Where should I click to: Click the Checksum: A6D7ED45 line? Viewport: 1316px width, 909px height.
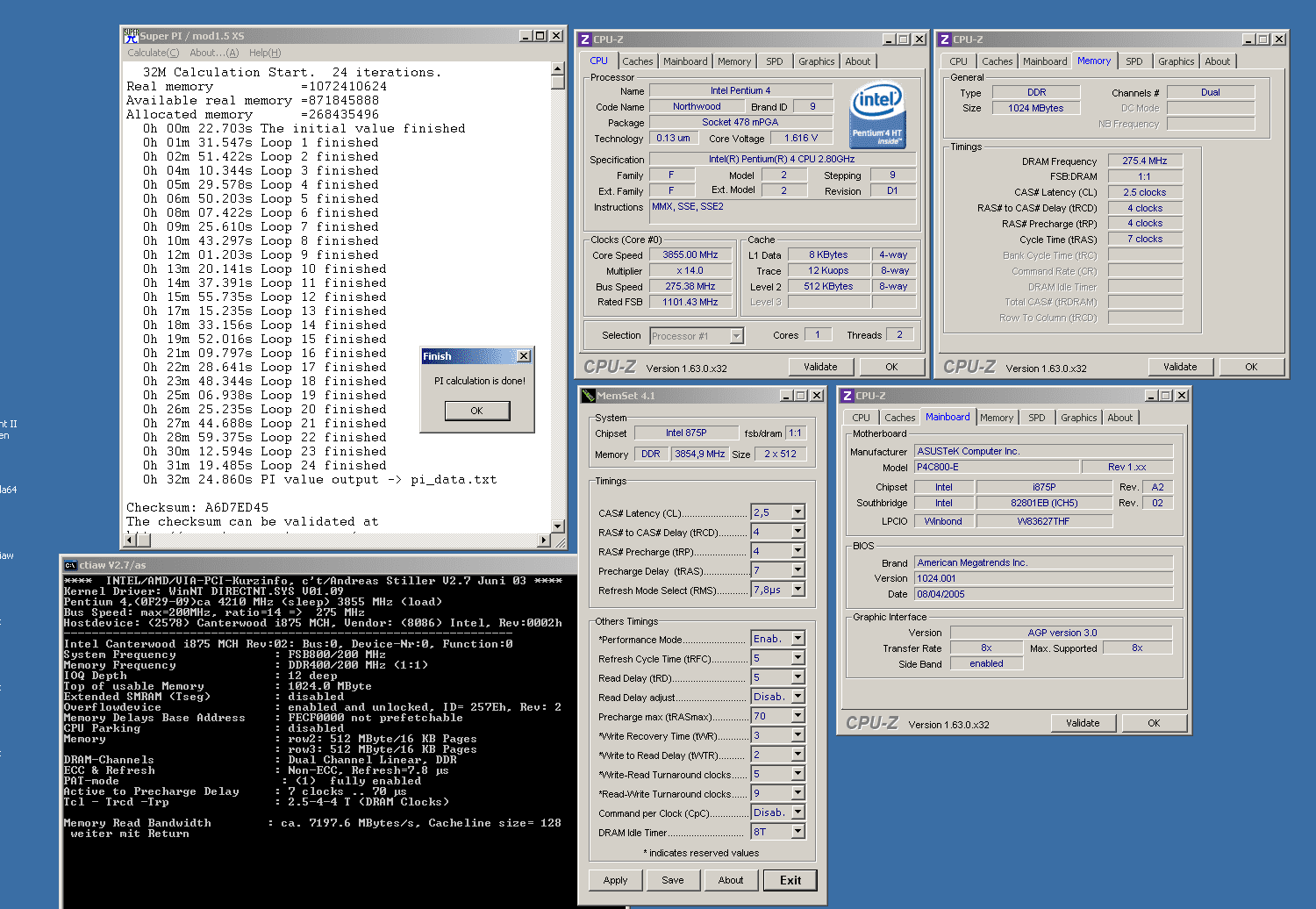[197, 508]
